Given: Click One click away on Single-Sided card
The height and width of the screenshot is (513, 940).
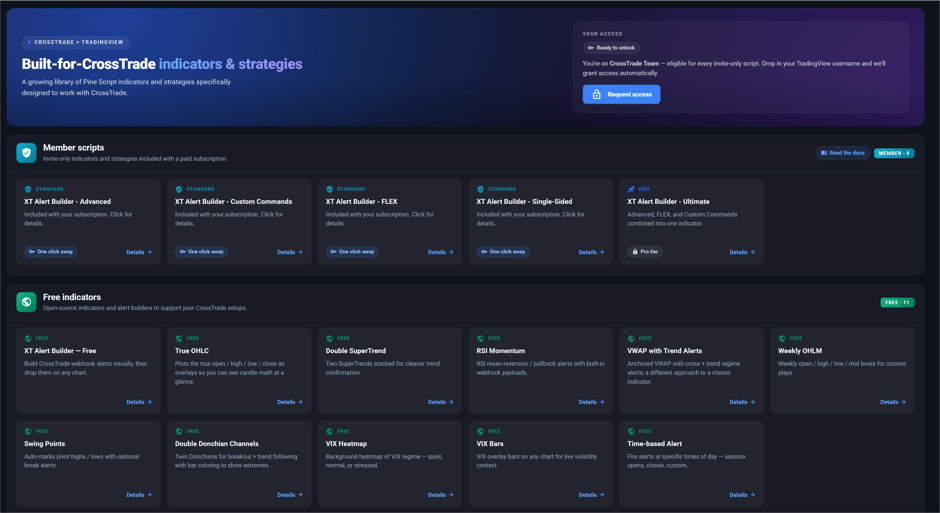Looking at the screenshot, I should tap(503, 252).
